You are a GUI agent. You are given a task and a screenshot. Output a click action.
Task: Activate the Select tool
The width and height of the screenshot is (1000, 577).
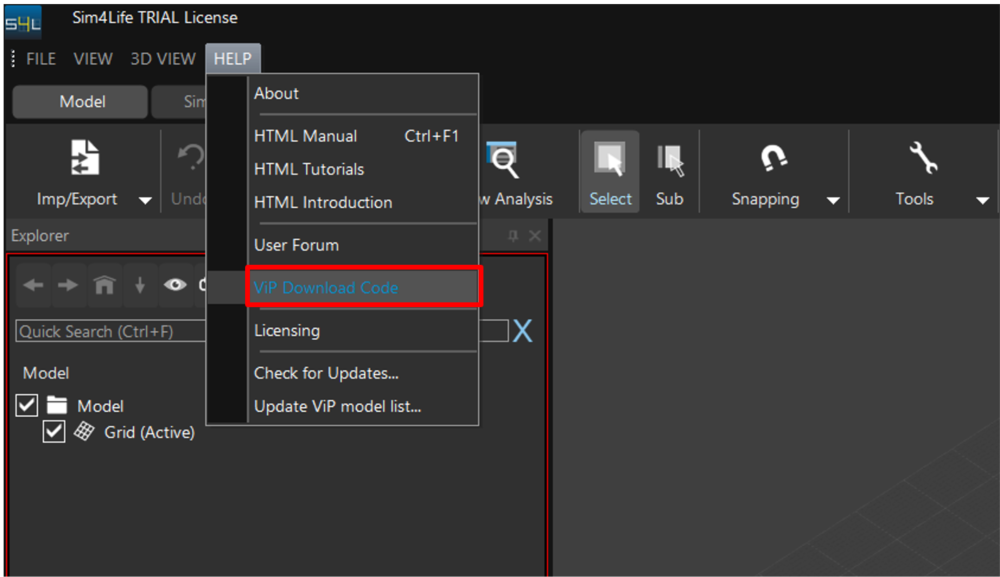pyautogui.click(x=609, y=160)
